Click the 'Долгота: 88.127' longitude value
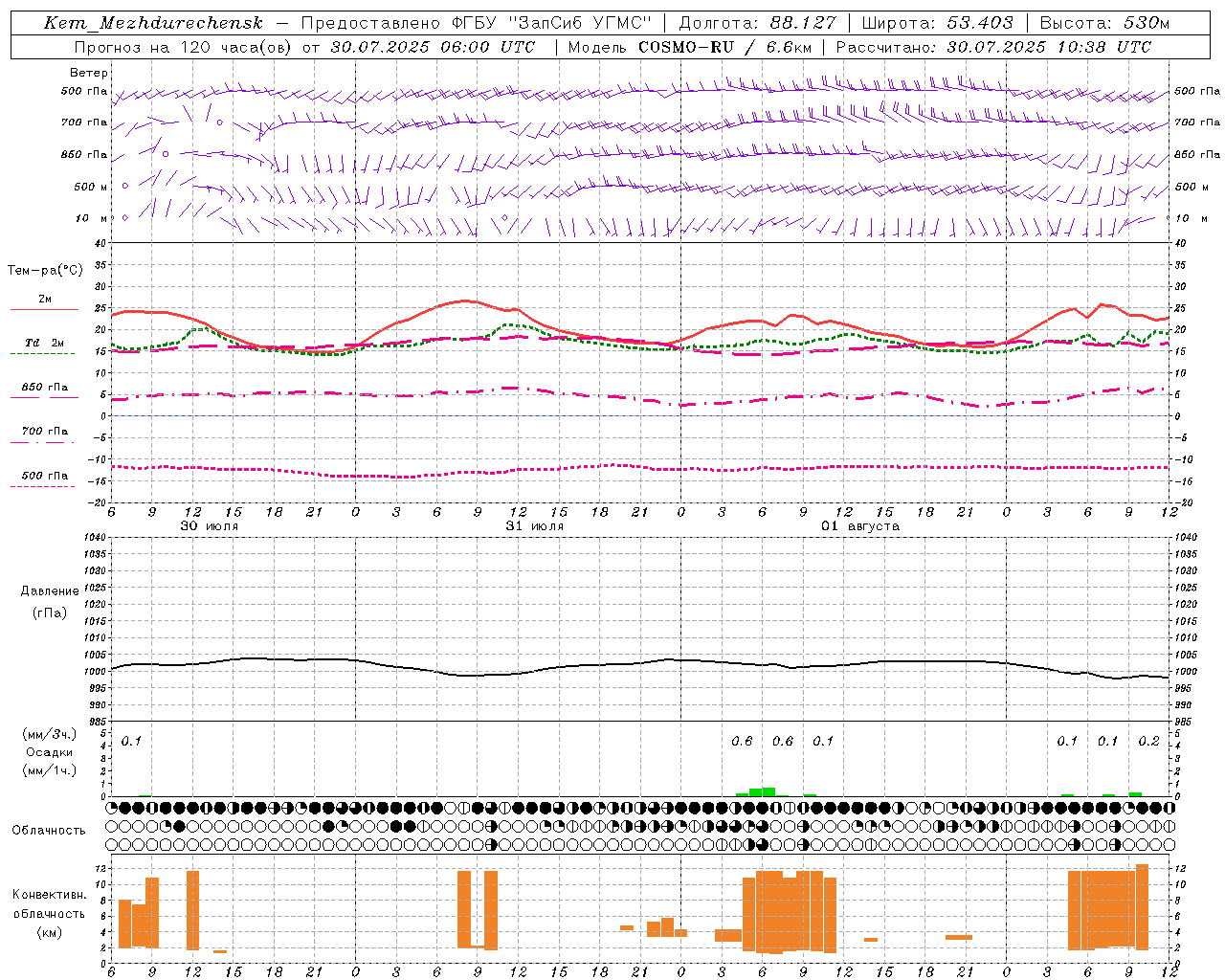 pyautogui.click(x=757, y=23)
